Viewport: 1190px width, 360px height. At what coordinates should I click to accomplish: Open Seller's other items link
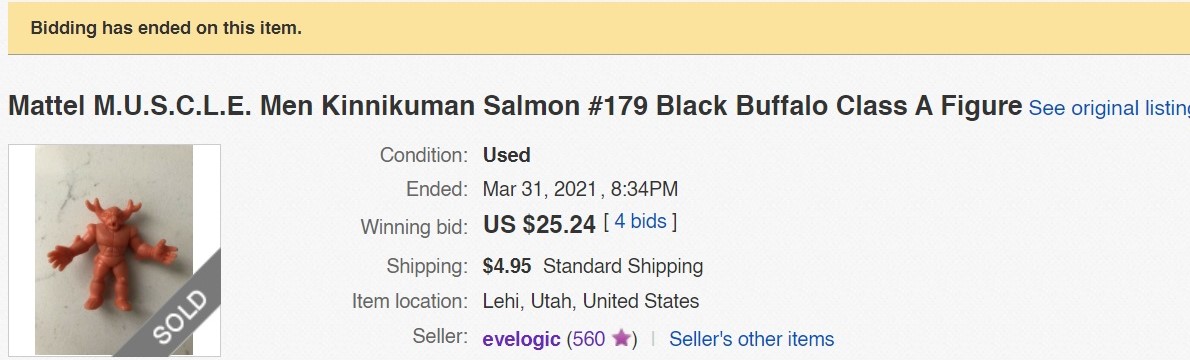751,339
